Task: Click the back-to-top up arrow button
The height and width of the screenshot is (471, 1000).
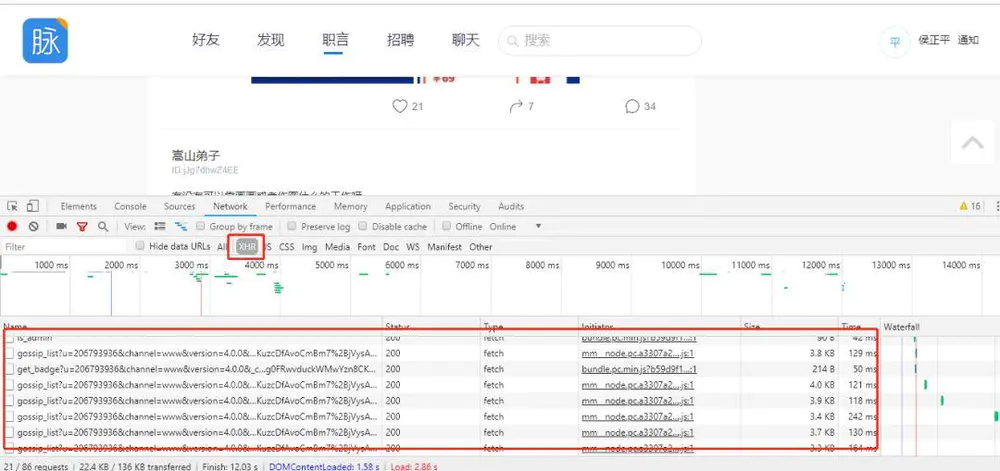Action: 973,143
